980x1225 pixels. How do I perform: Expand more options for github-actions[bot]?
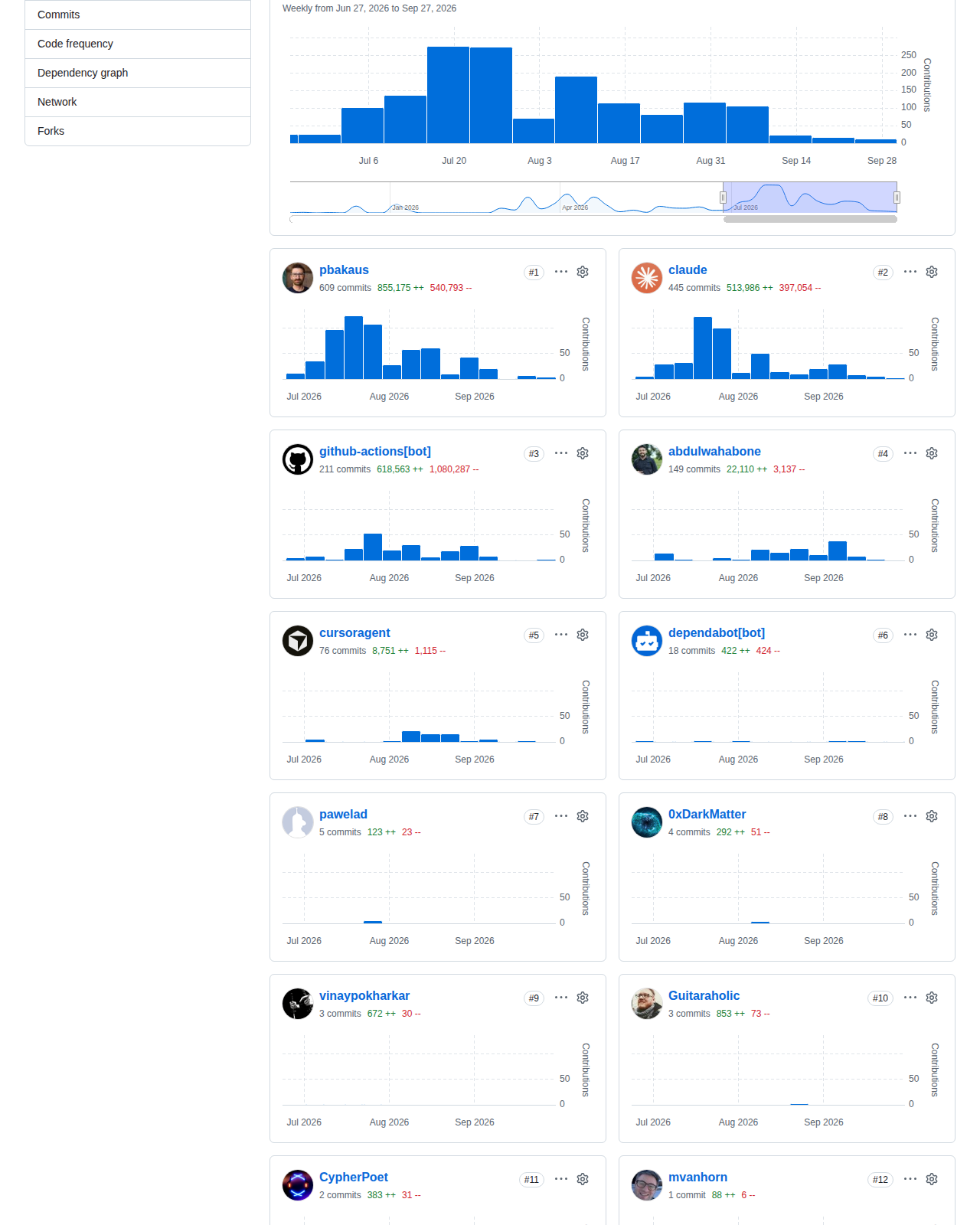click(x=561, y=453)
